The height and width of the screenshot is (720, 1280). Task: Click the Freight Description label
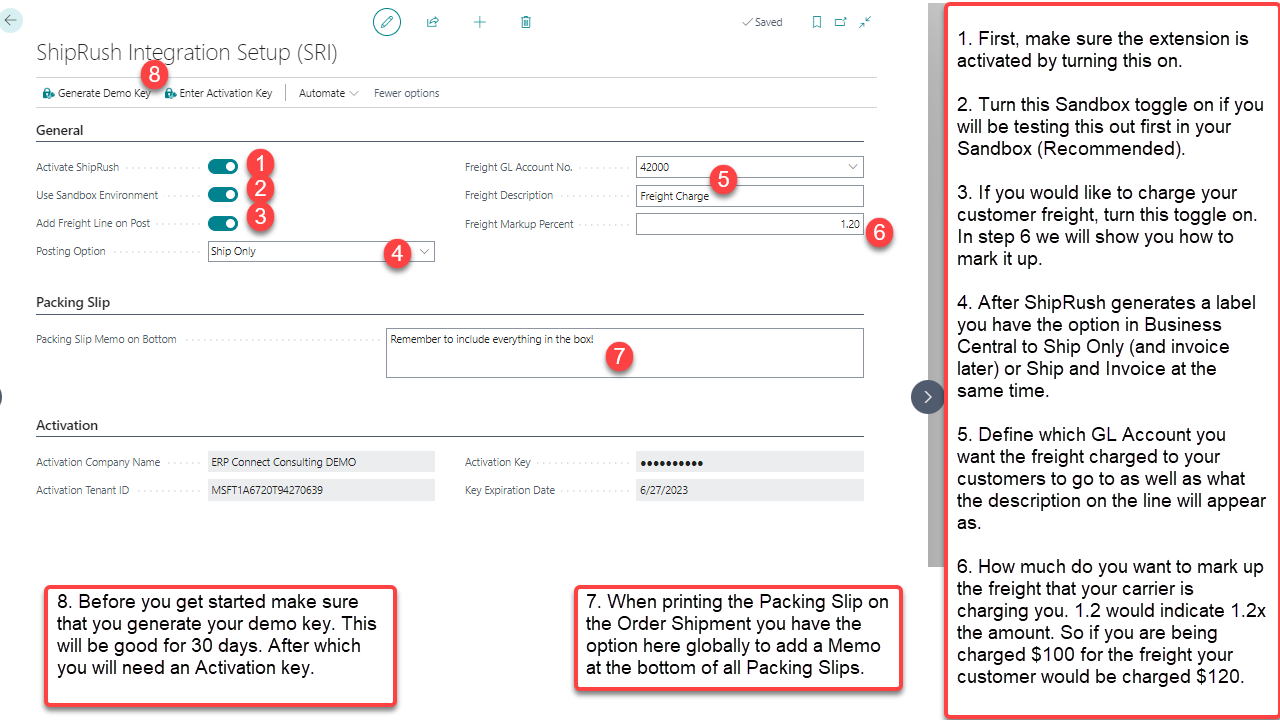509,195
